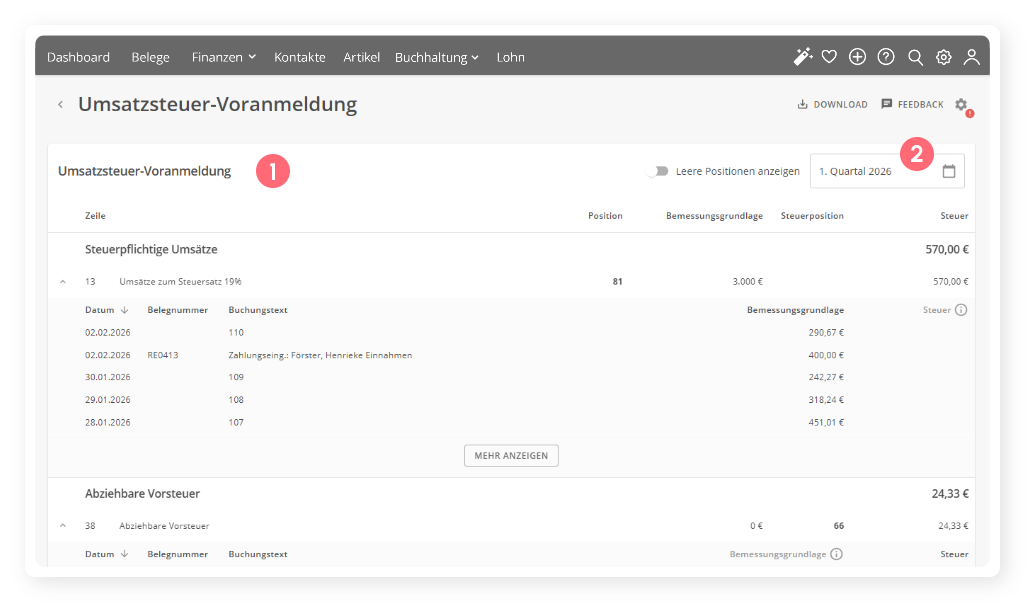Collapse row 38 Abziehbare Vorsteuer

(x=63, y=525)
